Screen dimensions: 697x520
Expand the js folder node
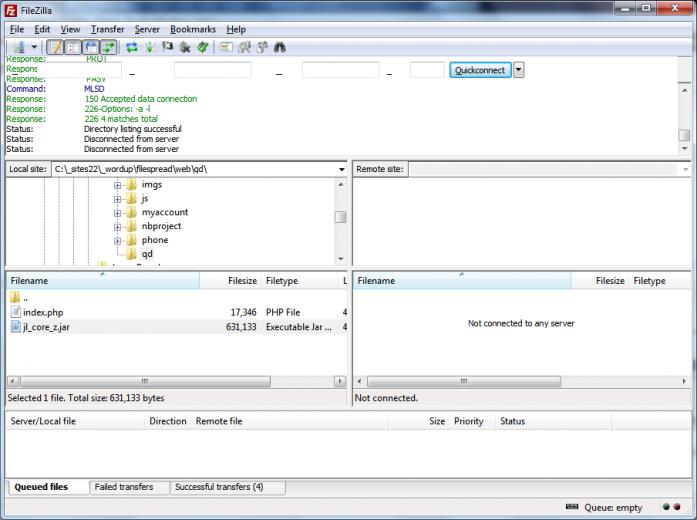pos(117,199)
